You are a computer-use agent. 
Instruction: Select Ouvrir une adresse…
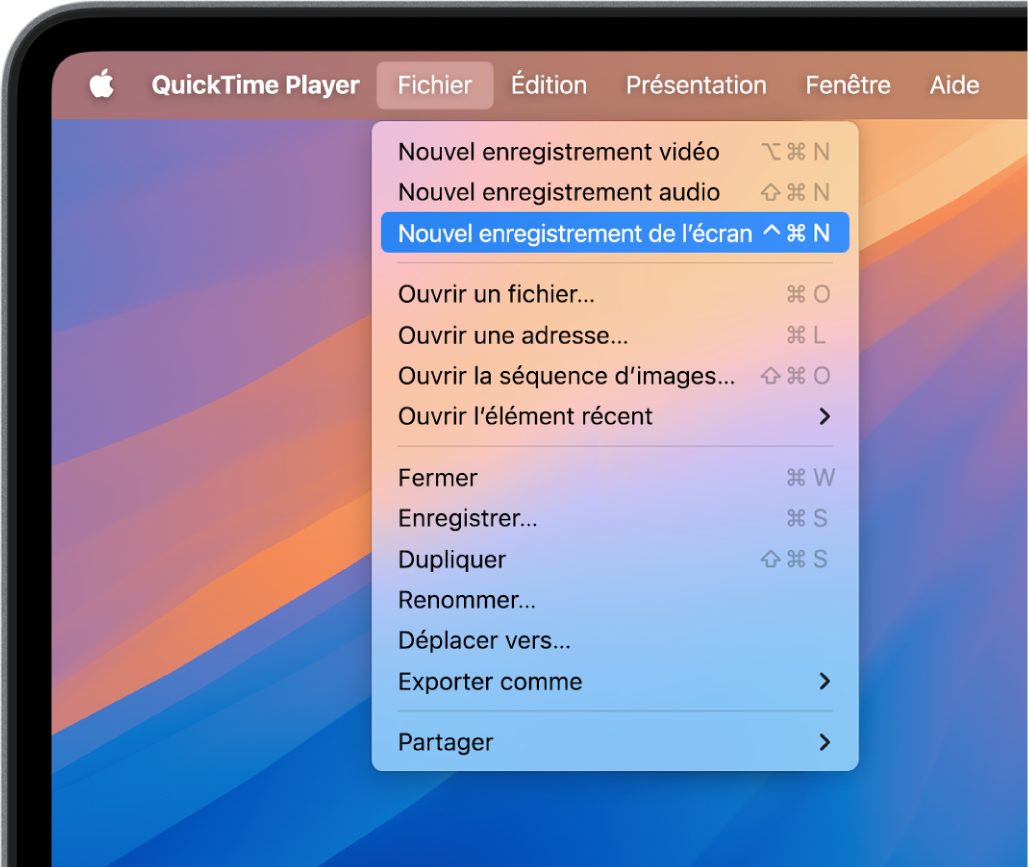(615, 335)
